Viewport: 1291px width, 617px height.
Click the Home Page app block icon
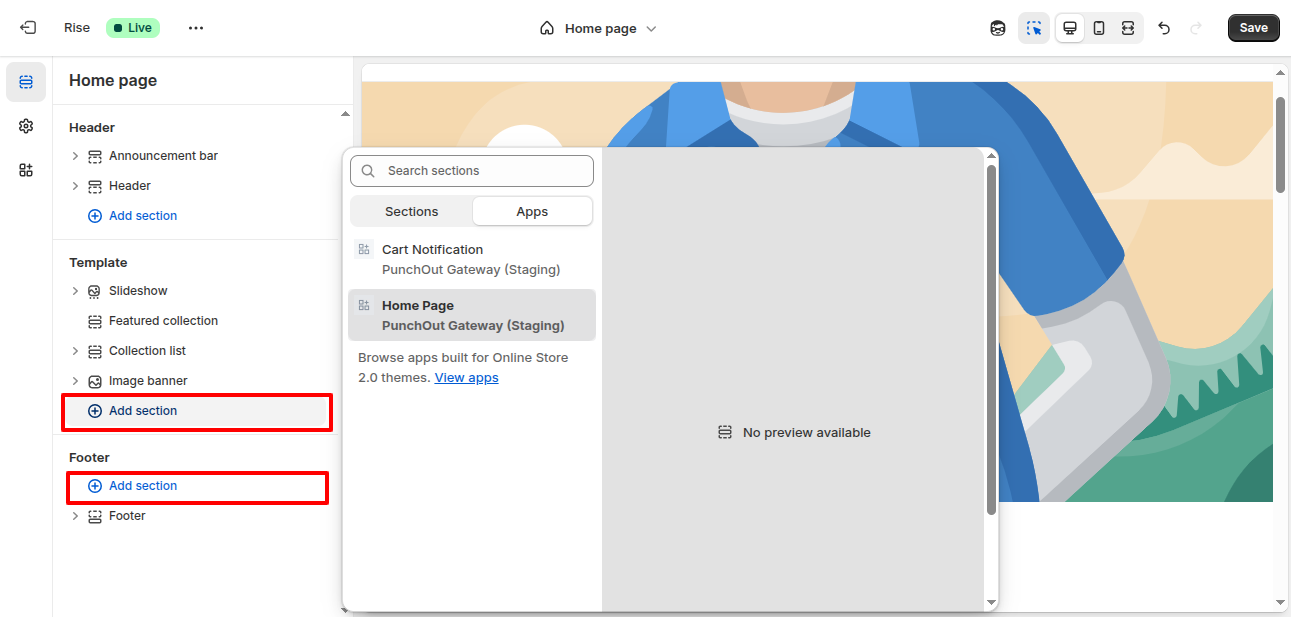click(x=364, y=306)
